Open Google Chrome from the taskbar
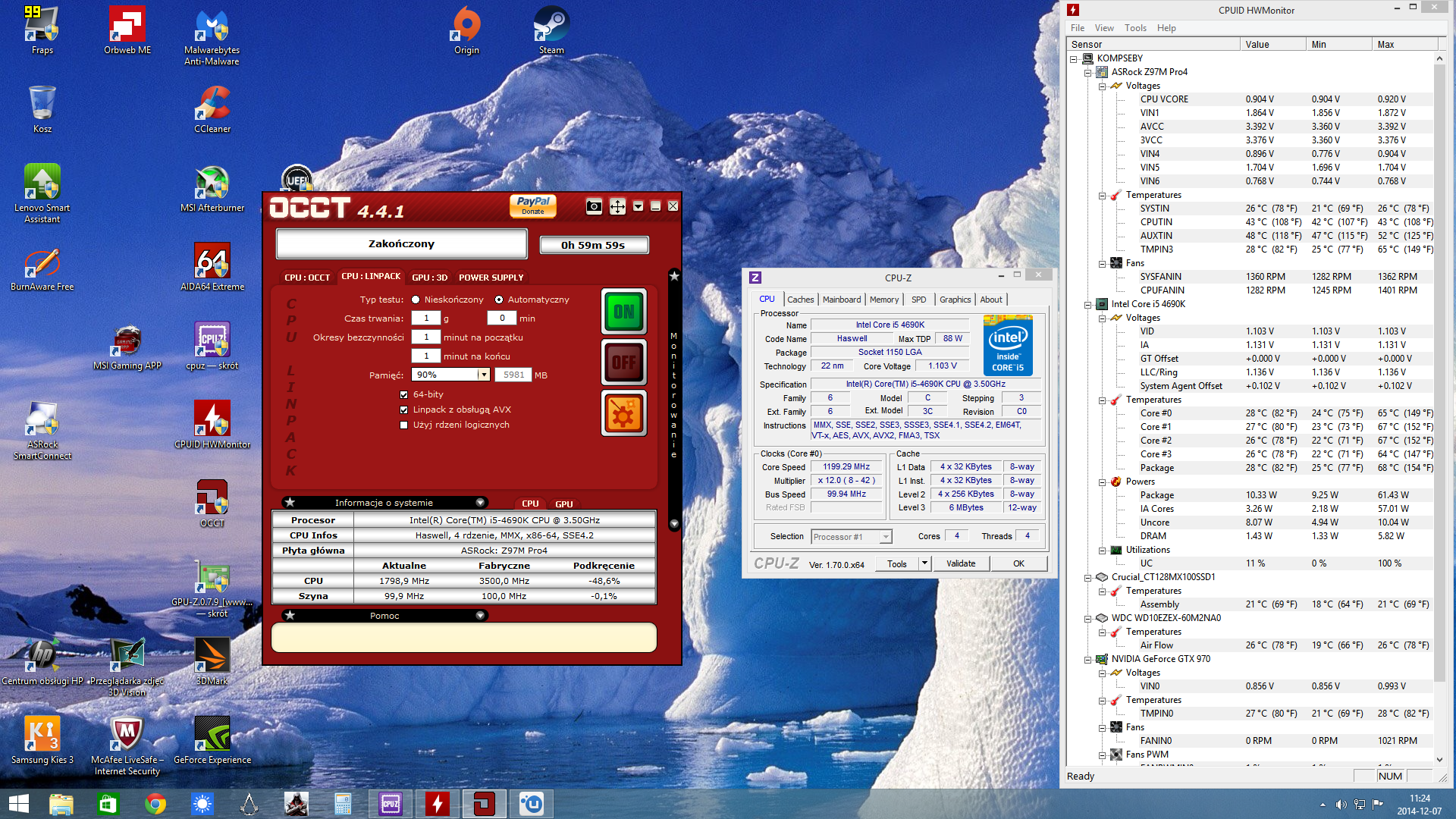Viewport: 1456px width, 819px height. (x=155, y=804)
